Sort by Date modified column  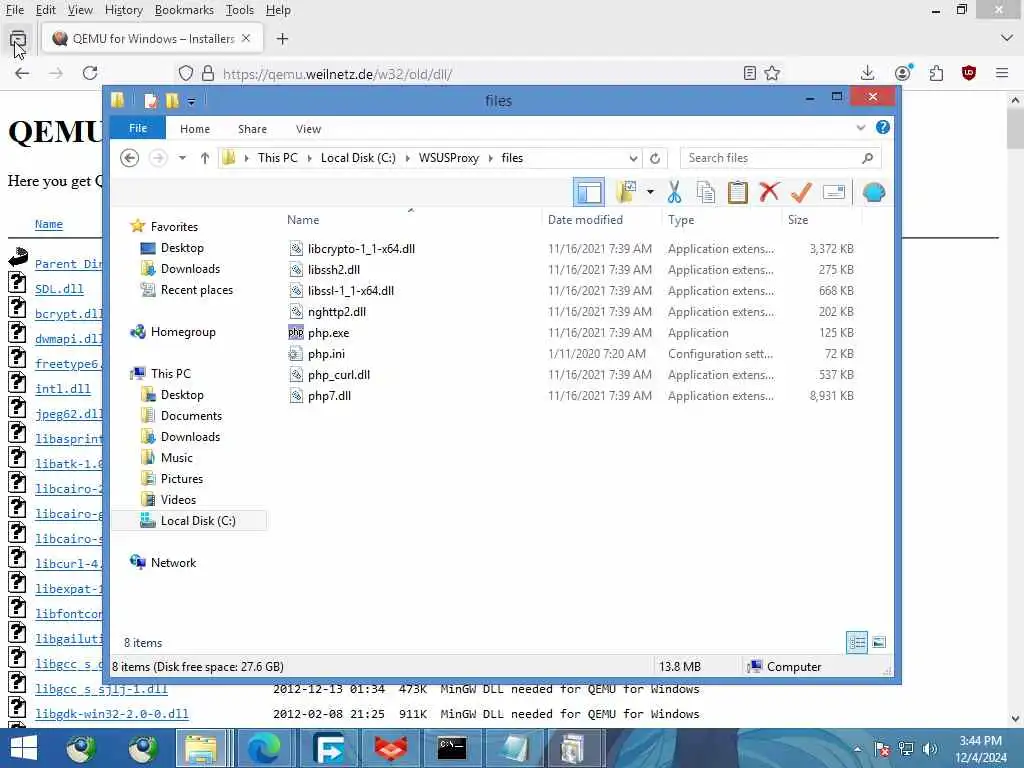pos(585,220)
